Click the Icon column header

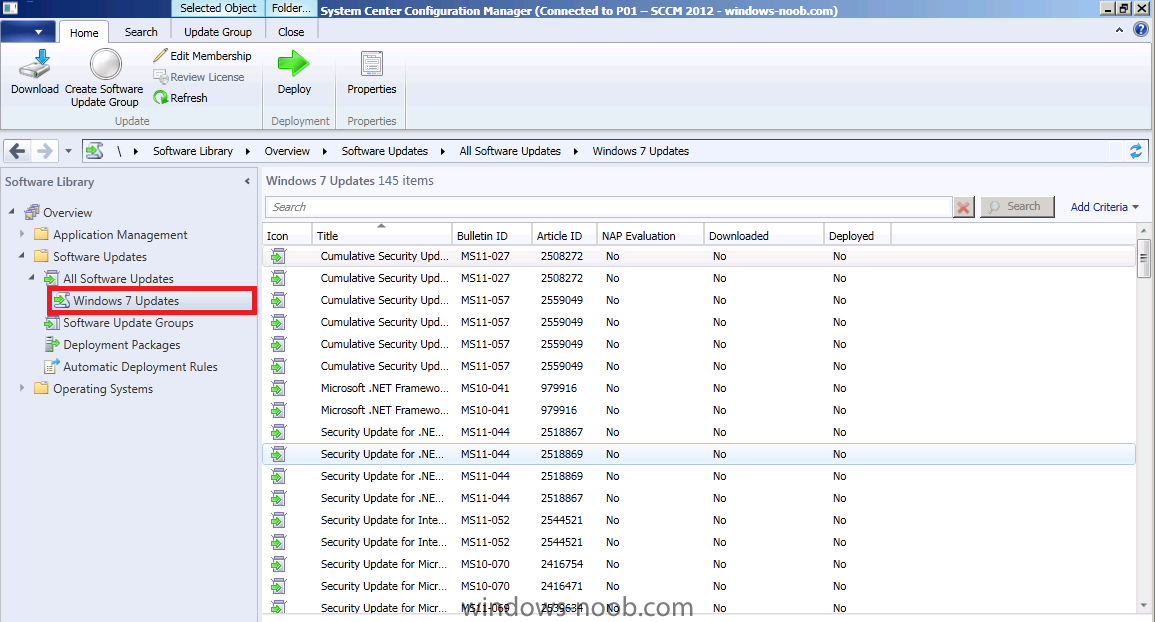pos(287,236)
